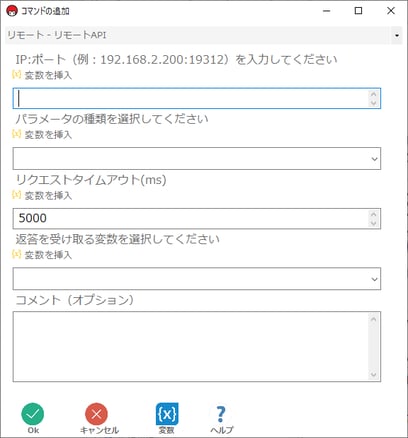Click the up arrow of the comment box scrollbar
The height and width of the screenshot is (438, 408).
click(374, 319)
